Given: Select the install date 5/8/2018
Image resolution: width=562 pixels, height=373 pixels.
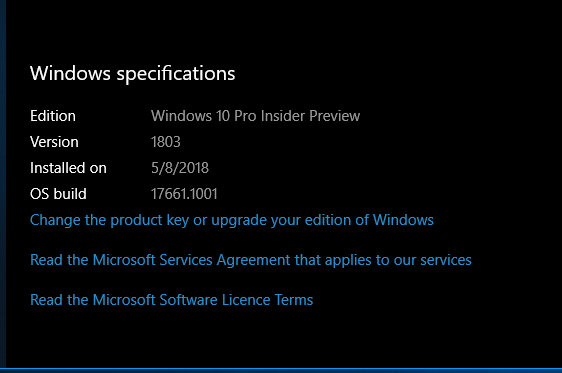Looking at the screenshot, I should click(180, 168).
